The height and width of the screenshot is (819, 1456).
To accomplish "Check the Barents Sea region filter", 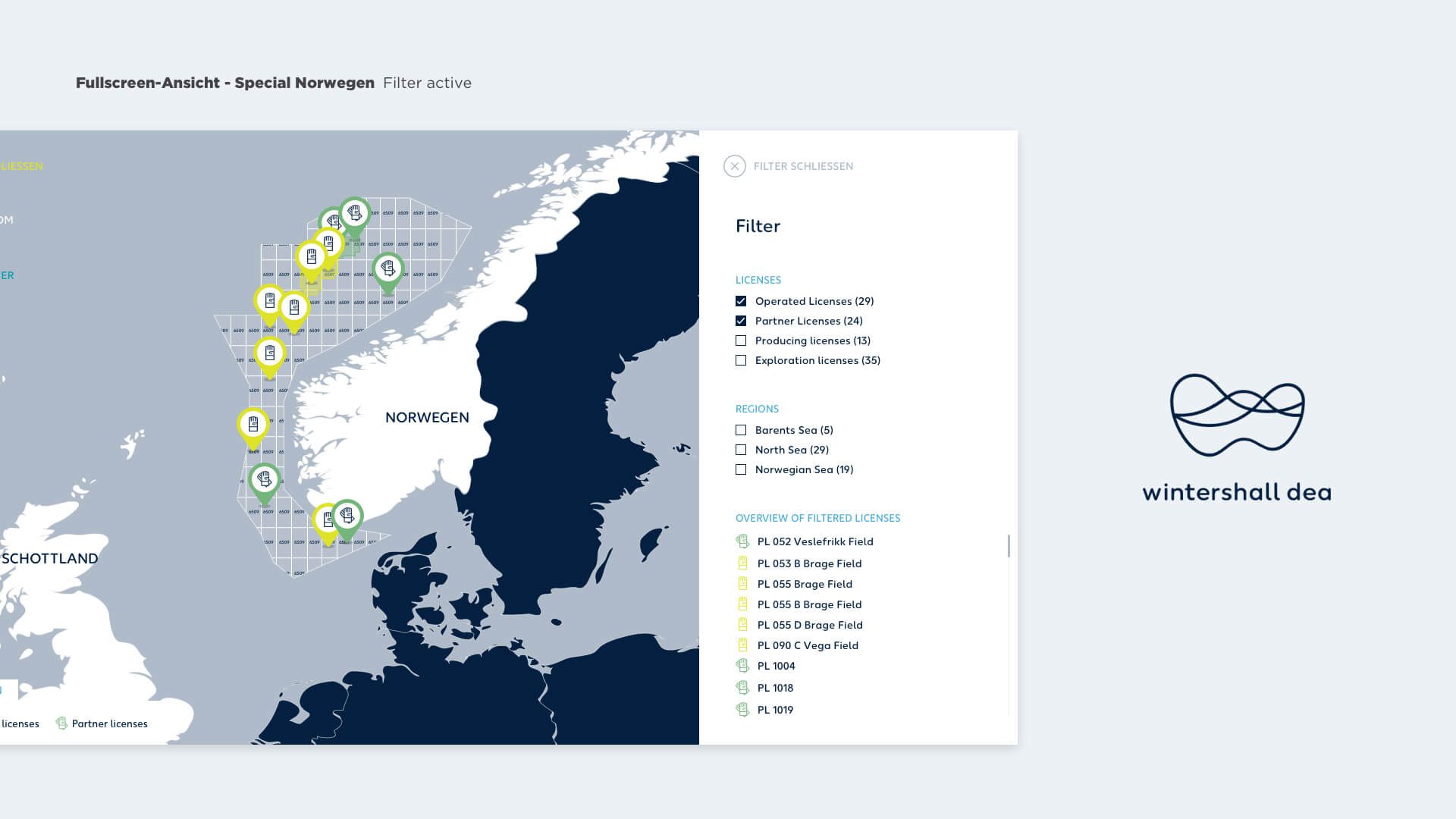I will point(741,430).
